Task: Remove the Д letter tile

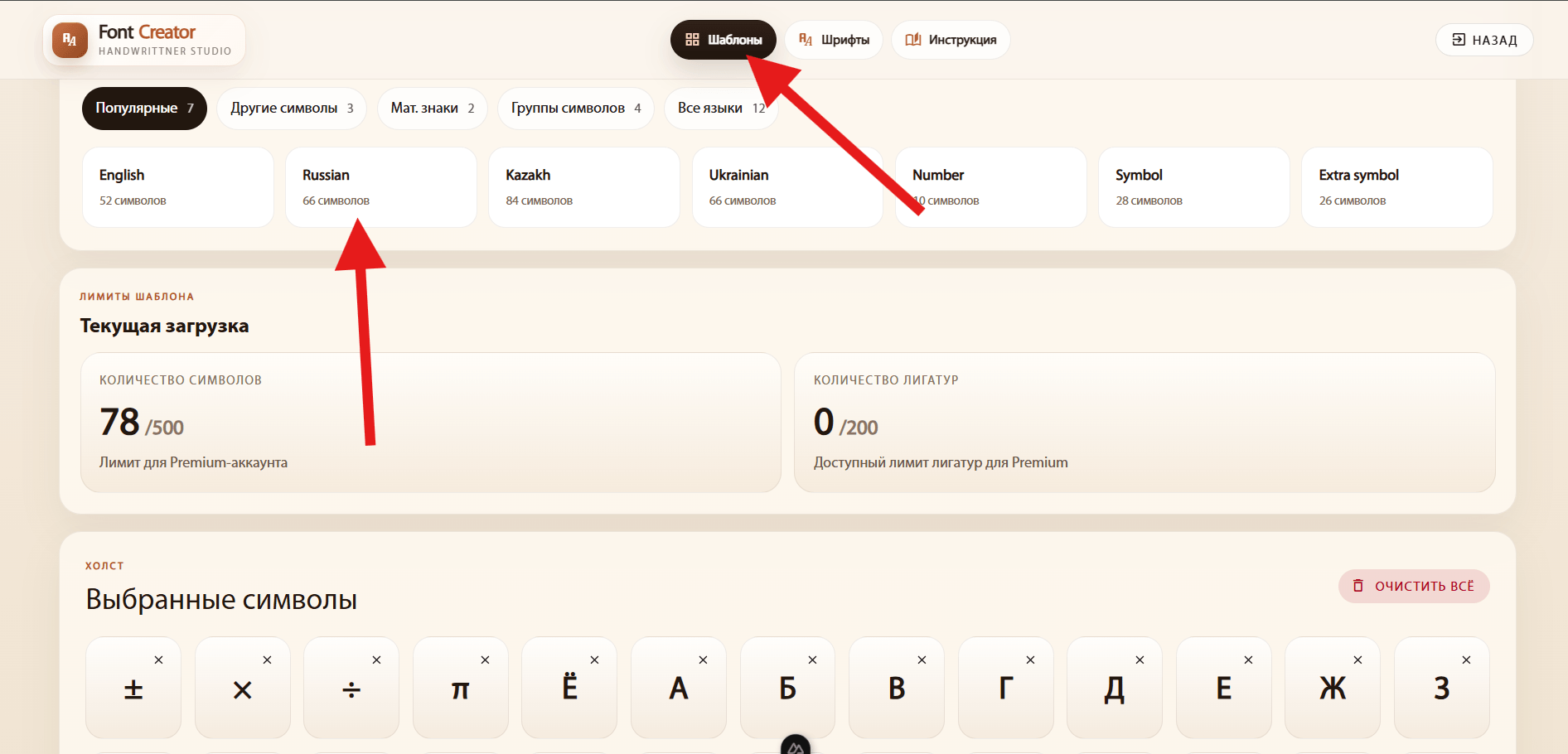Action: click(1140, 660)
